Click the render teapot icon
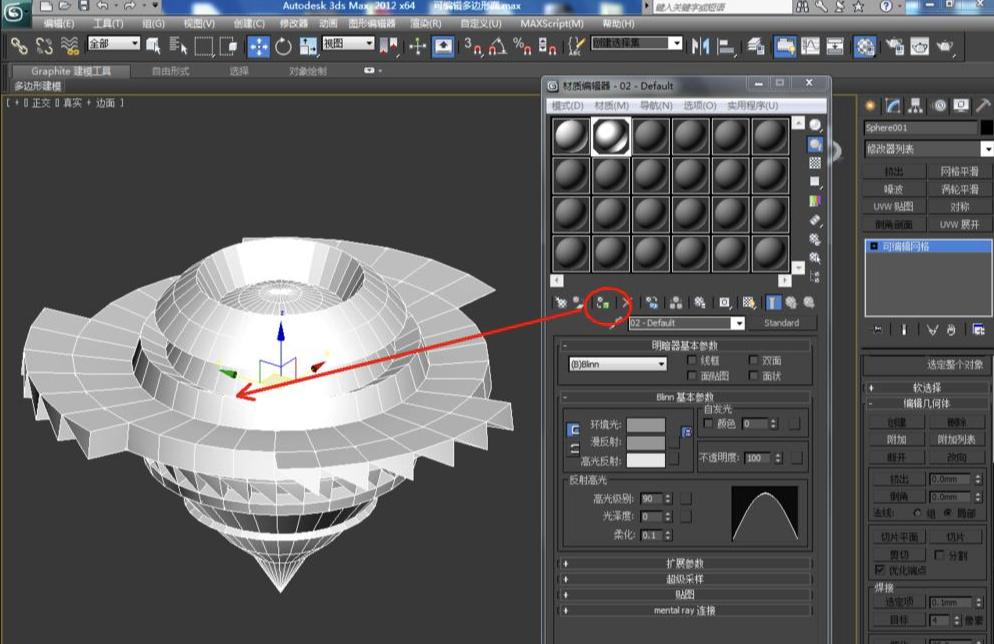This screenshot has height=644, width=994. tap(945, 46)
